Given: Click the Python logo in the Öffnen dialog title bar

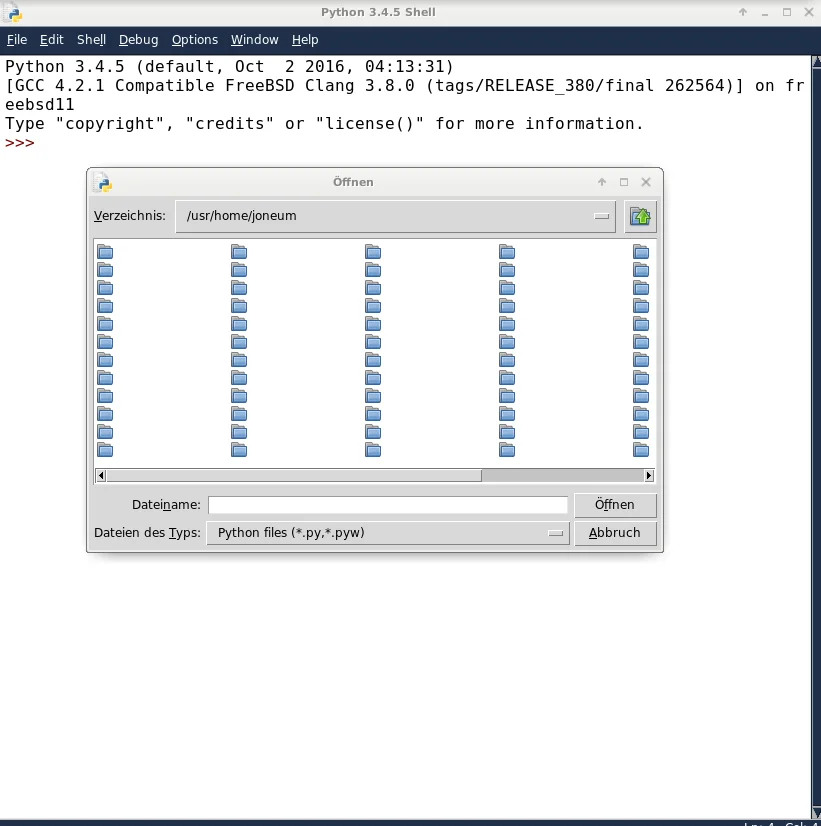Looking at the screenshot, I should pyautogui.click(x=102, y=182).
